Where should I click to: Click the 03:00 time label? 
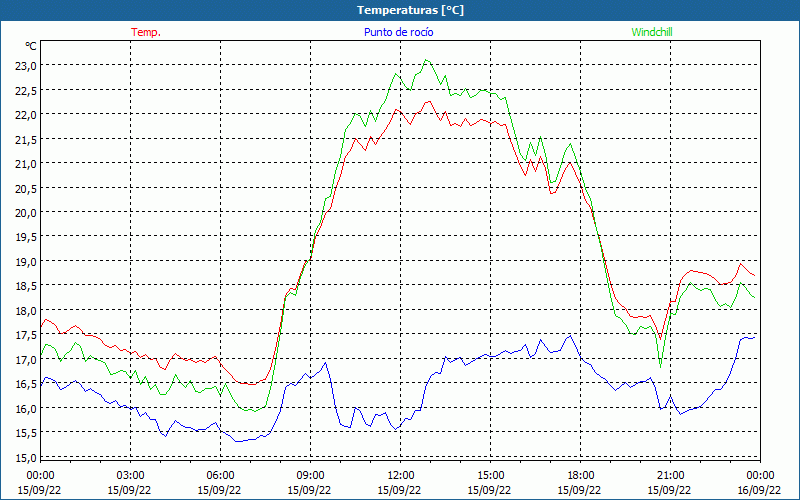[x=130, y=476]
